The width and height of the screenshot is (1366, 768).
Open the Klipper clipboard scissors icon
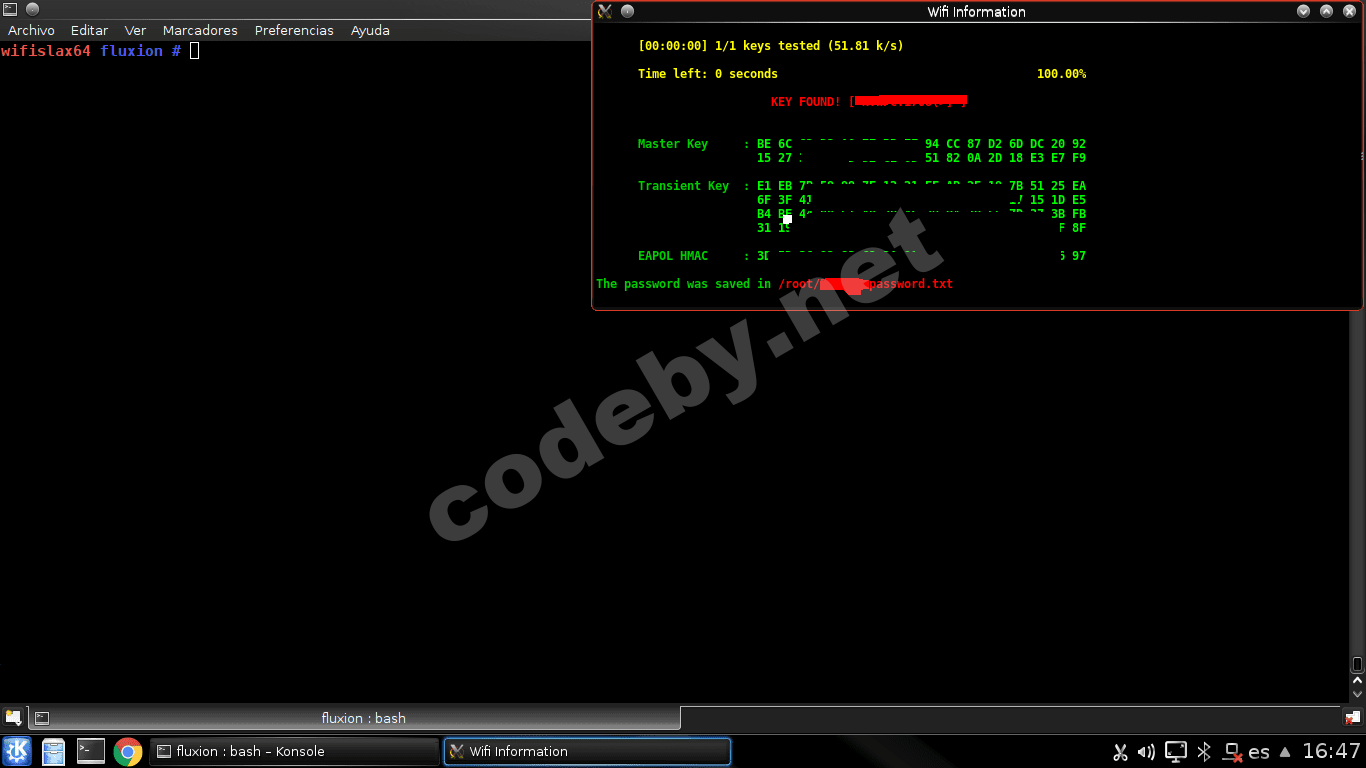point(1121,752)
